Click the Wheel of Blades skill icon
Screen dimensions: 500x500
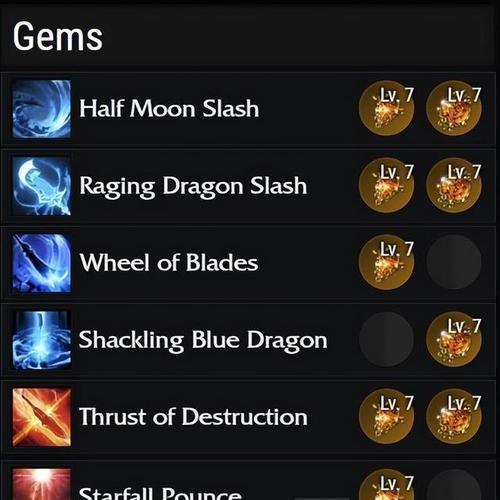[x=42, y=263]
